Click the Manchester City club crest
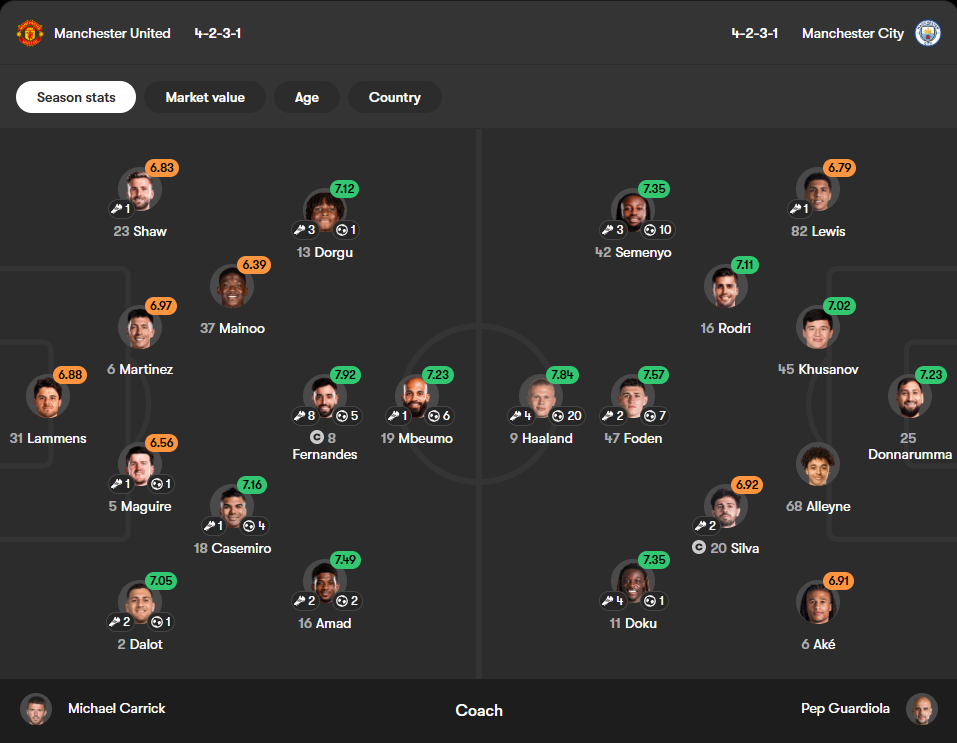The width and height of the screenshot is (957, 743). 927,33
